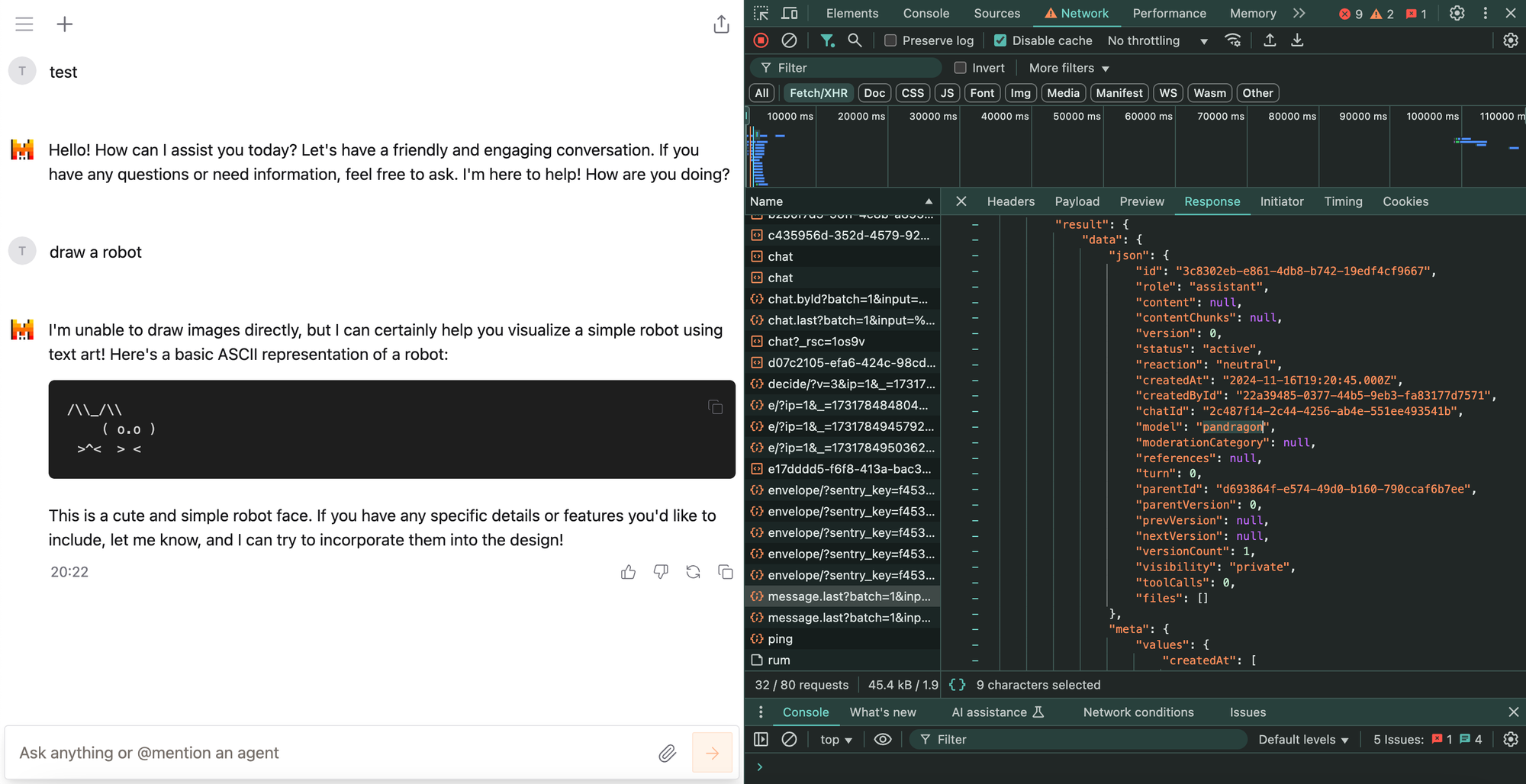Click the Ask anything message input
The width and height of the screenshot is (1526, 784).
tap(328, 753)
